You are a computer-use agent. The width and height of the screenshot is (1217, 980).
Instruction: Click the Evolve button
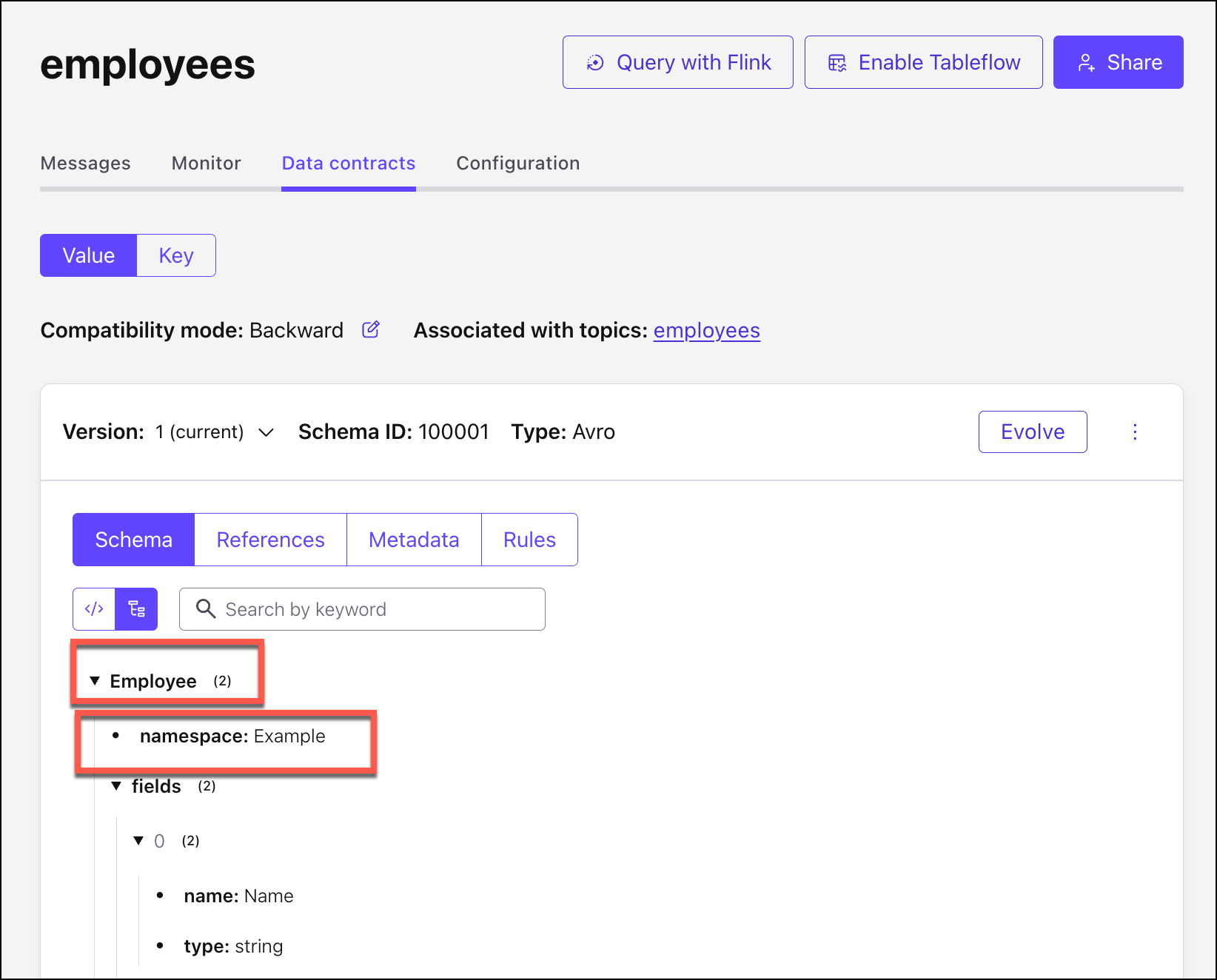[x=1032, y=432]
